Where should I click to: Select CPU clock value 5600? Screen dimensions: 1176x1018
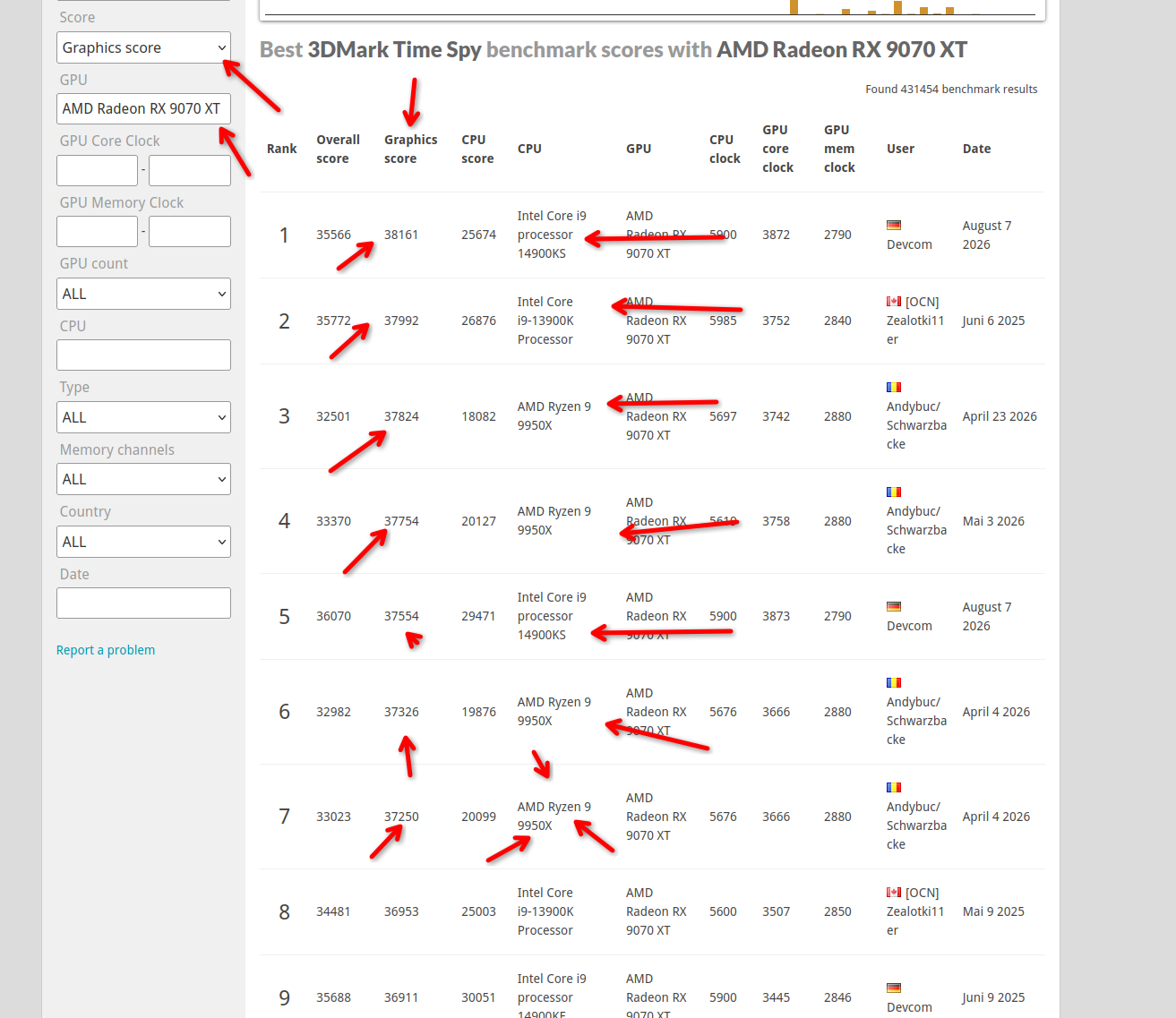click(723, 911)
